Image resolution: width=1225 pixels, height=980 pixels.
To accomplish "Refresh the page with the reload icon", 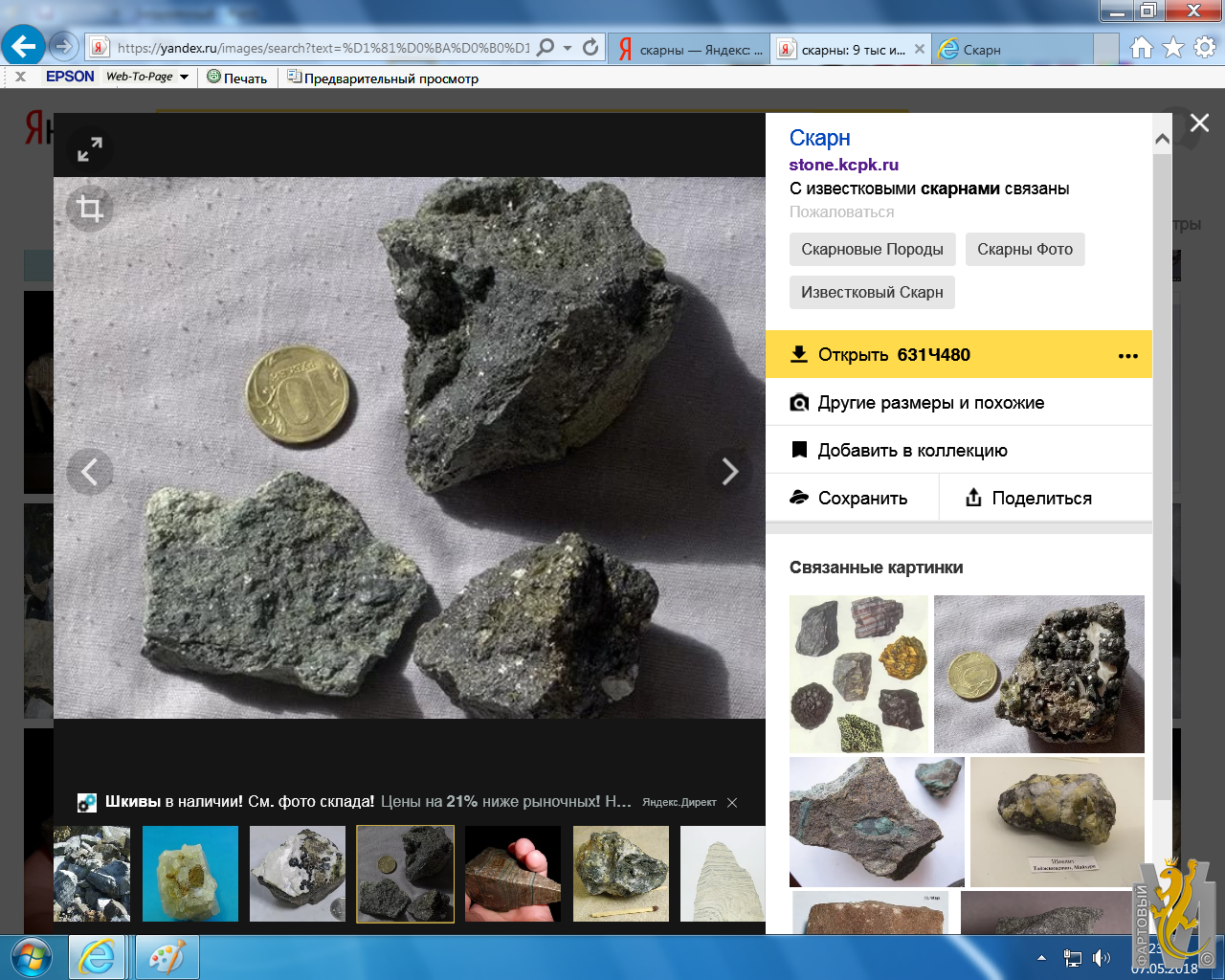I will pyautogui.click(x=590, y=47).
